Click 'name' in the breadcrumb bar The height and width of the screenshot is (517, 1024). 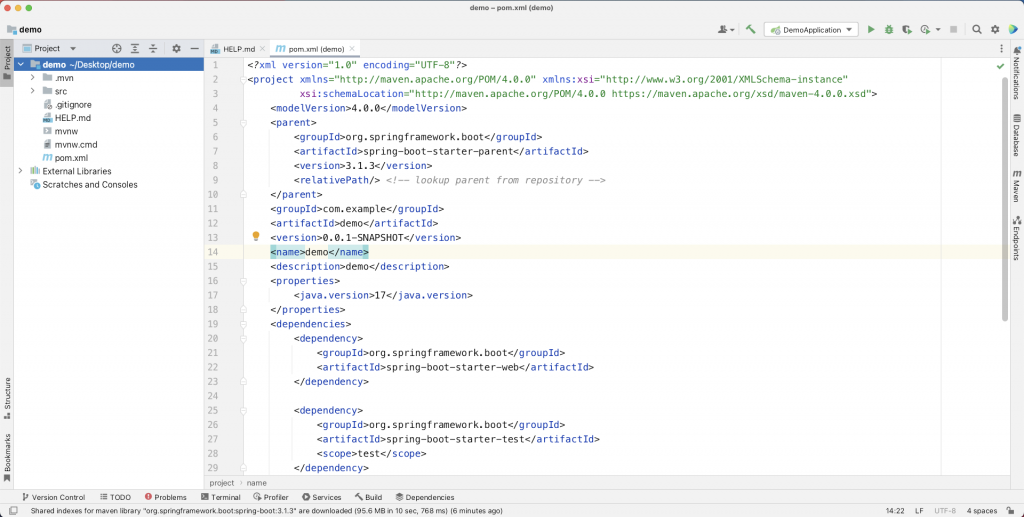[257, 483]
